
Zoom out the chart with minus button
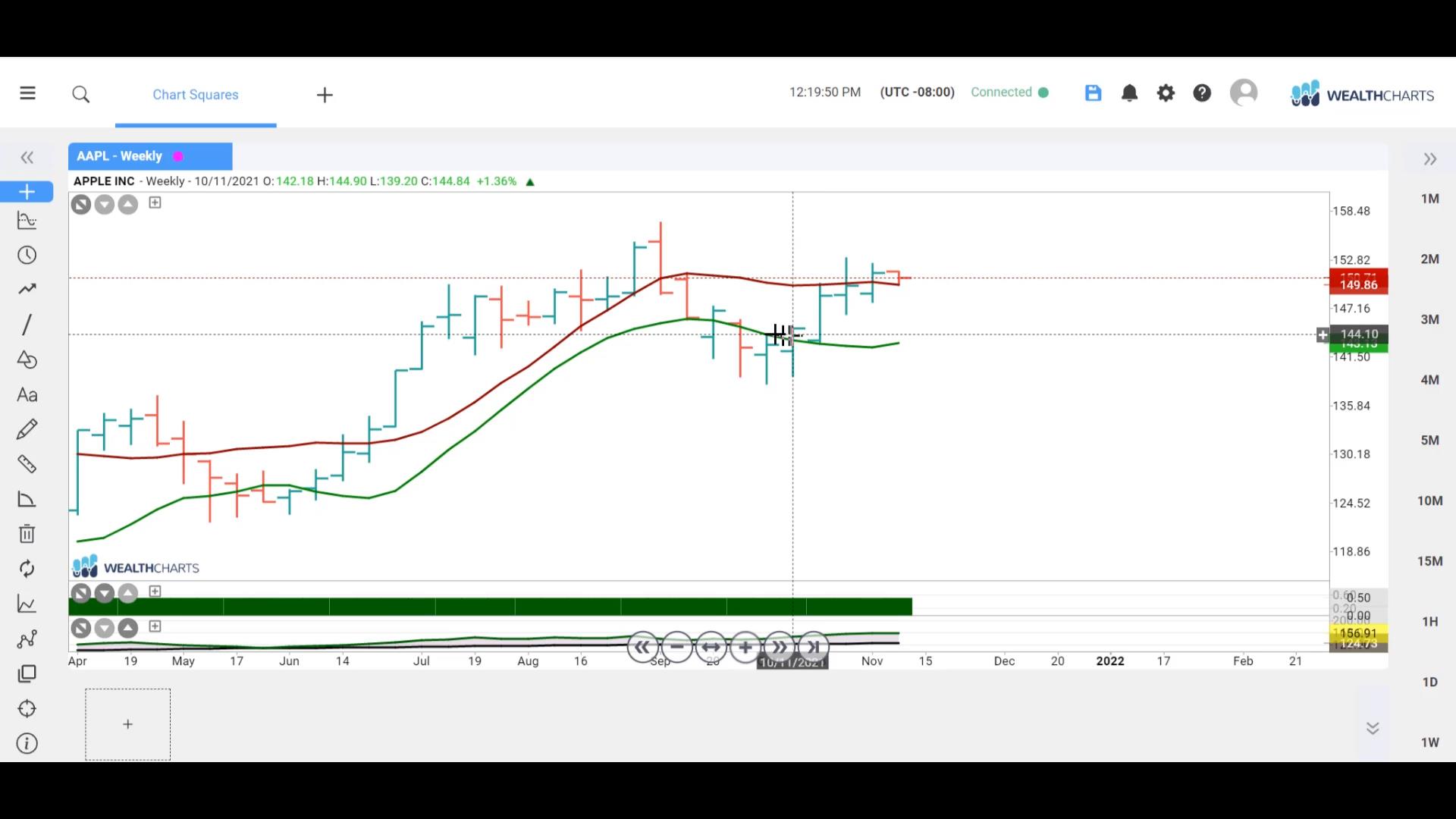click(x=677, y=647)
